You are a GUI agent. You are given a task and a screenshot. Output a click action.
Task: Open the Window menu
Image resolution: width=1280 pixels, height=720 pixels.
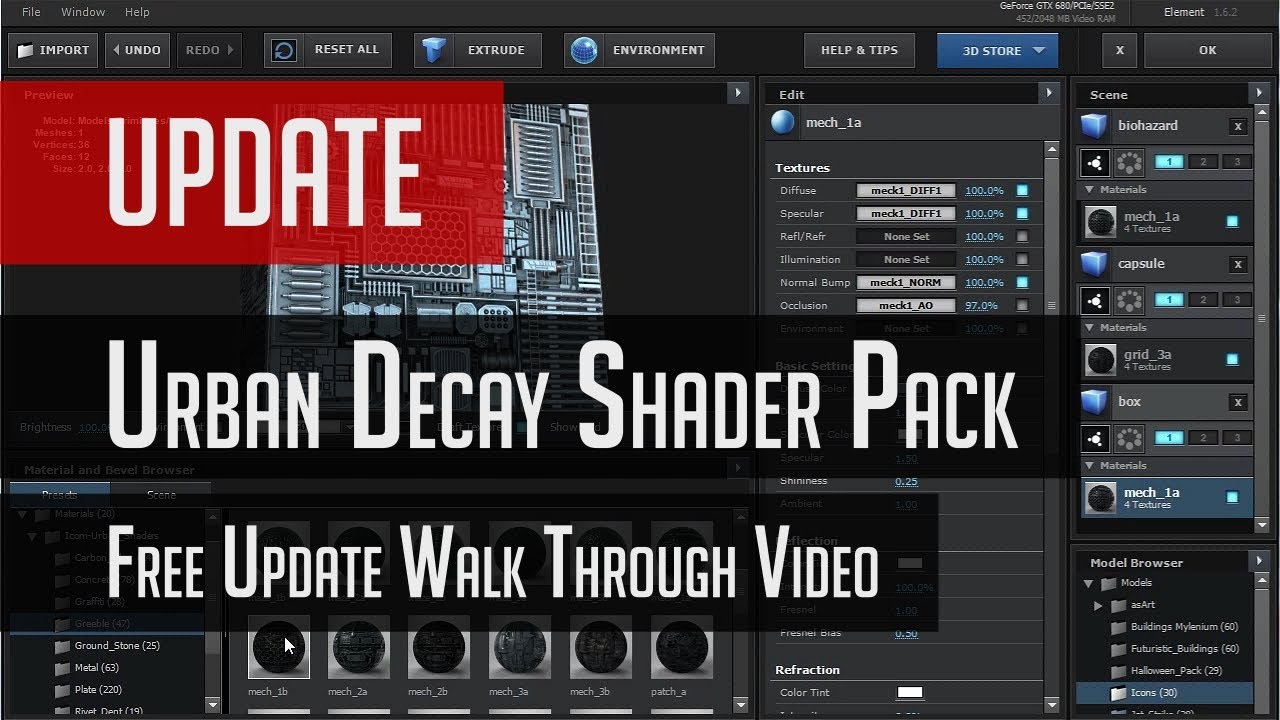[x=83, y=11]
